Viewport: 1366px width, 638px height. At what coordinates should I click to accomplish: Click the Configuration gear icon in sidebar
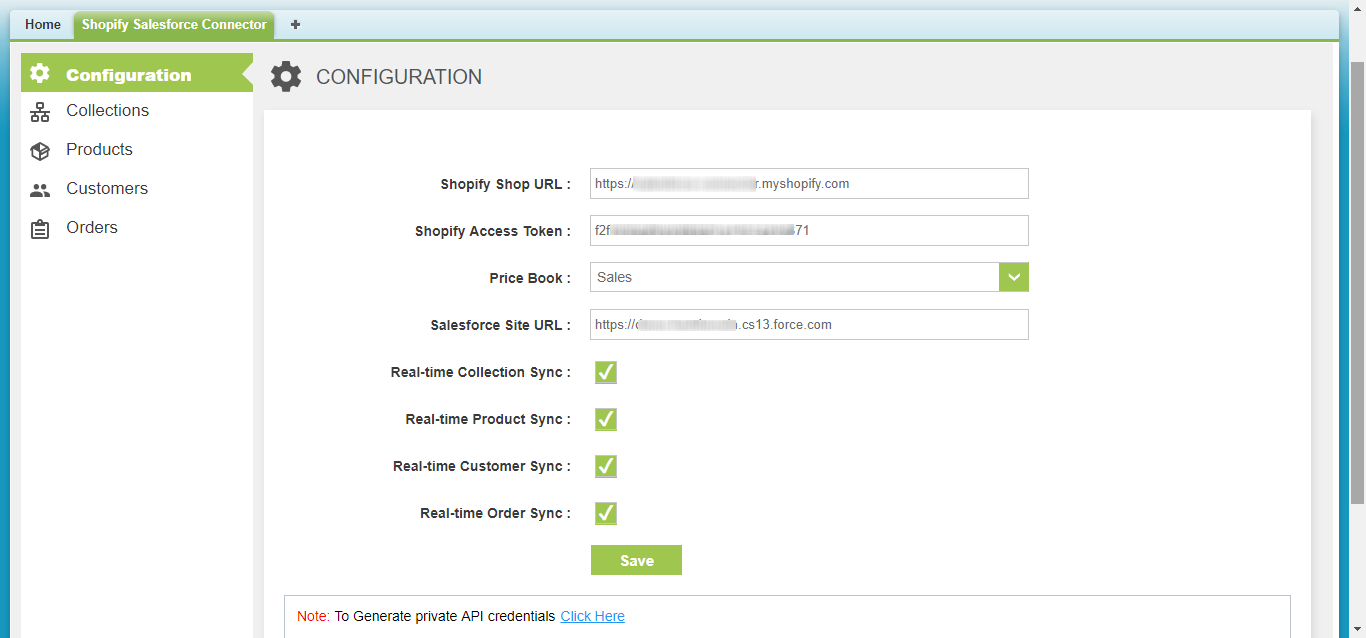(x=40, y=73)
